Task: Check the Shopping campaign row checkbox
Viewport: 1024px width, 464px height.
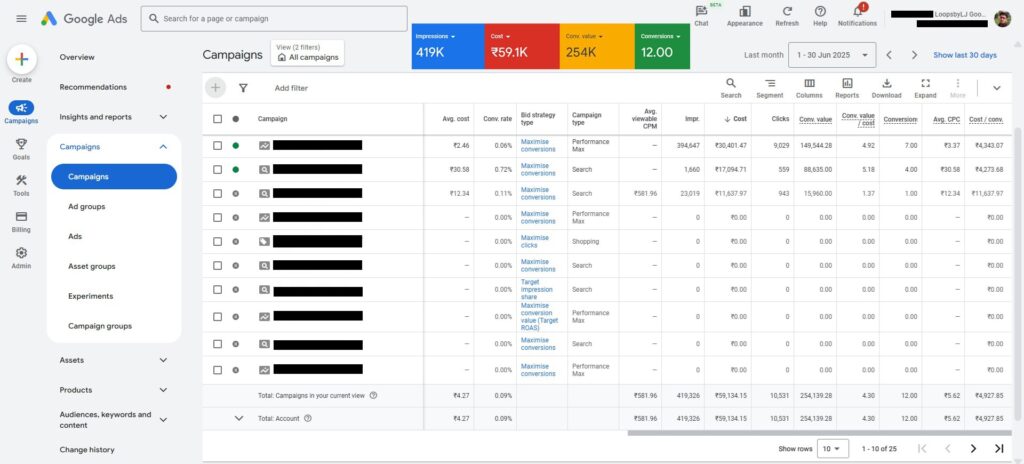Action: tap(217, 241)
